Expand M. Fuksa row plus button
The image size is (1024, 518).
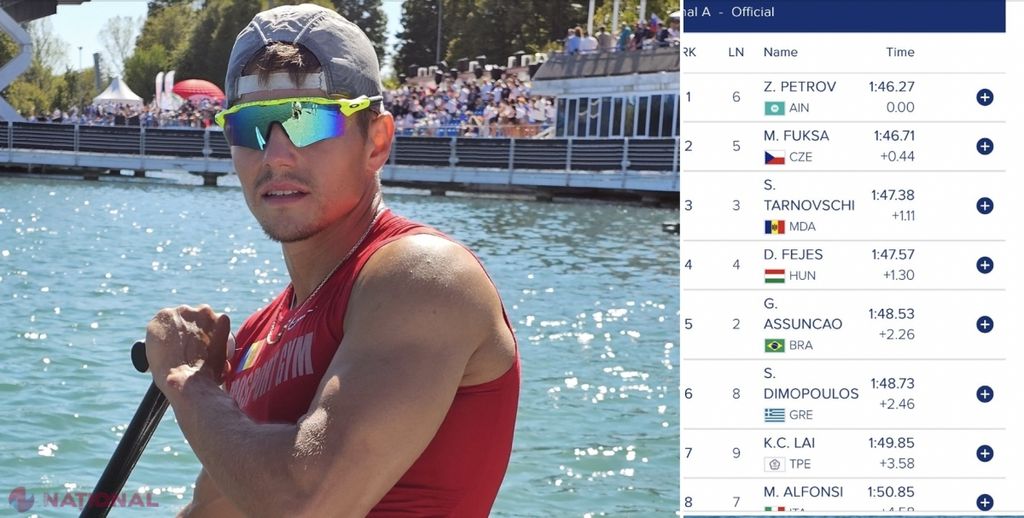pos(985,146)
